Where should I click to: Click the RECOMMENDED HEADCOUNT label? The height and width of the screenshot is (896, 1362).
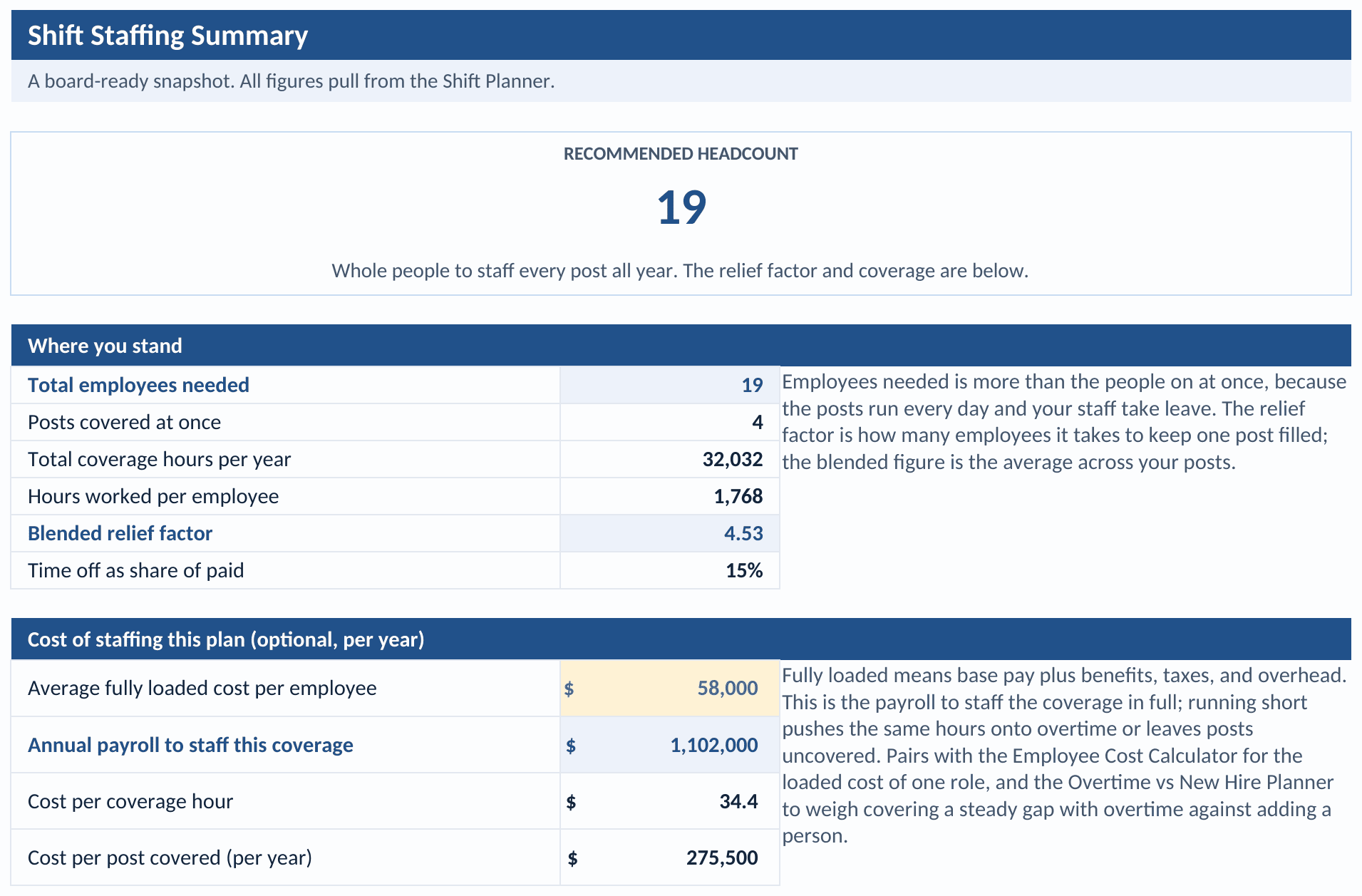(681, 154)
